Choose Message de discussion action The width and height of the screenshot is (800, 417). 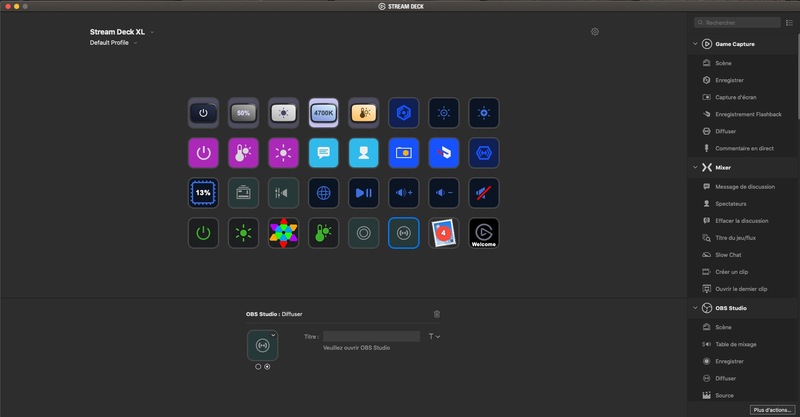743,187
